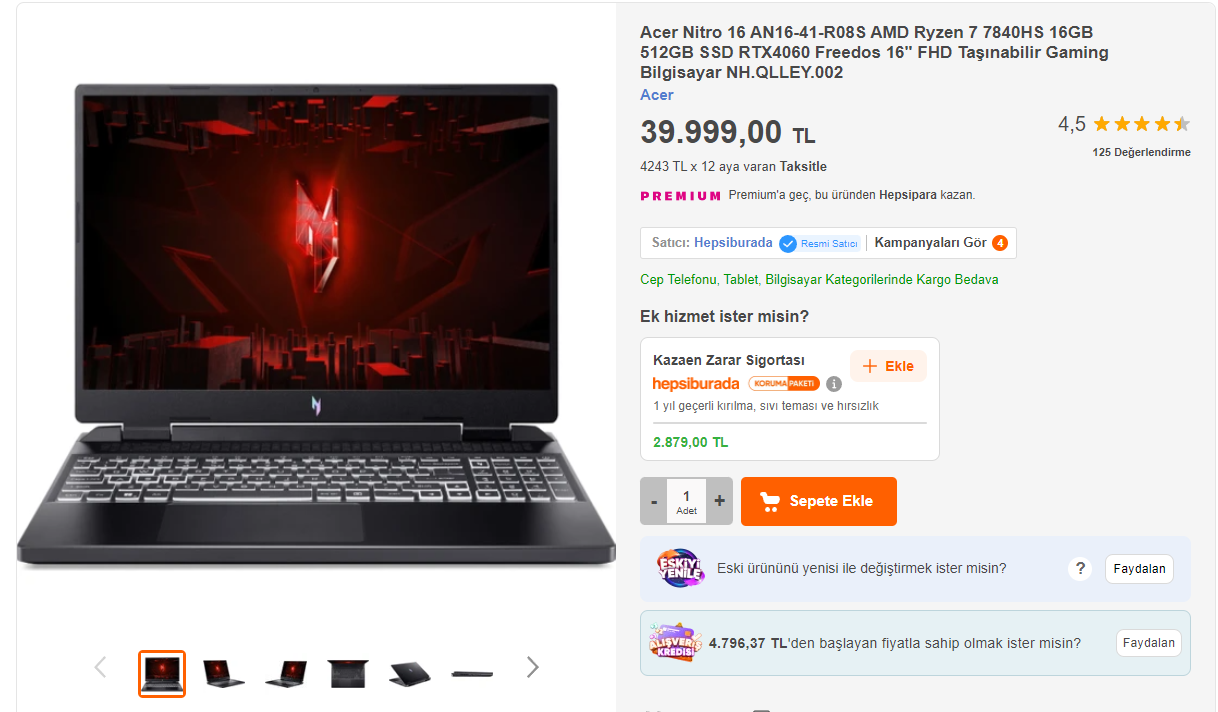
Task: Click the info icon next to Koruma Paketi
Action: coord(834,384)
